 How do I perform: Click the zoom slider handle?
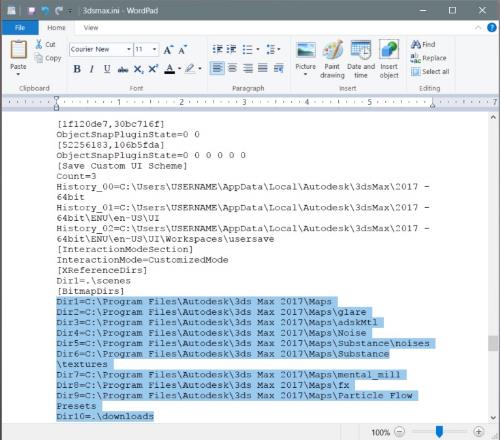pyautogui.click(x=439, y=432)
